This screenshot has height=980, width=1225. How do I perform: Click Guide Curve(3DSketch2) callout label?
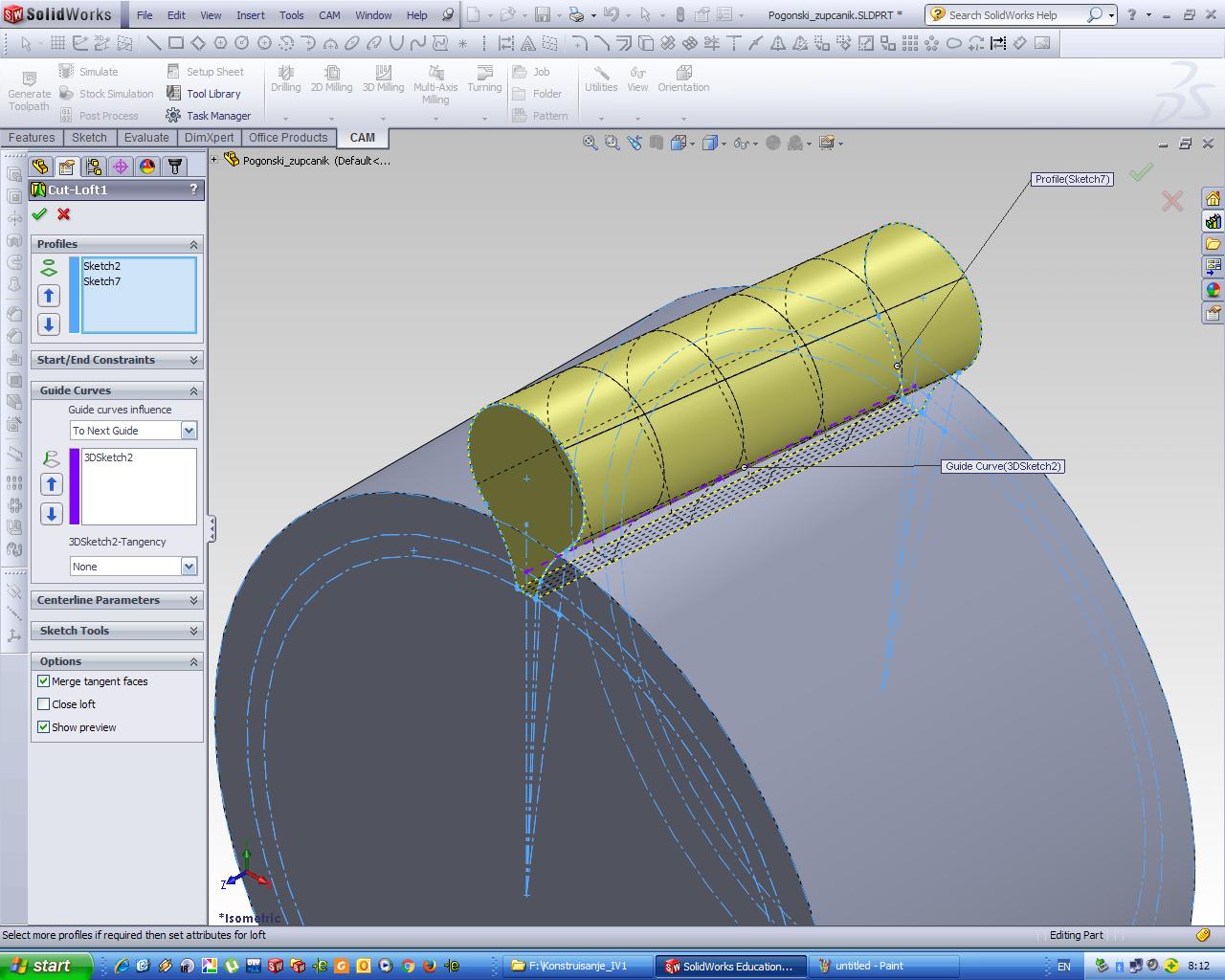(1003, 466)
